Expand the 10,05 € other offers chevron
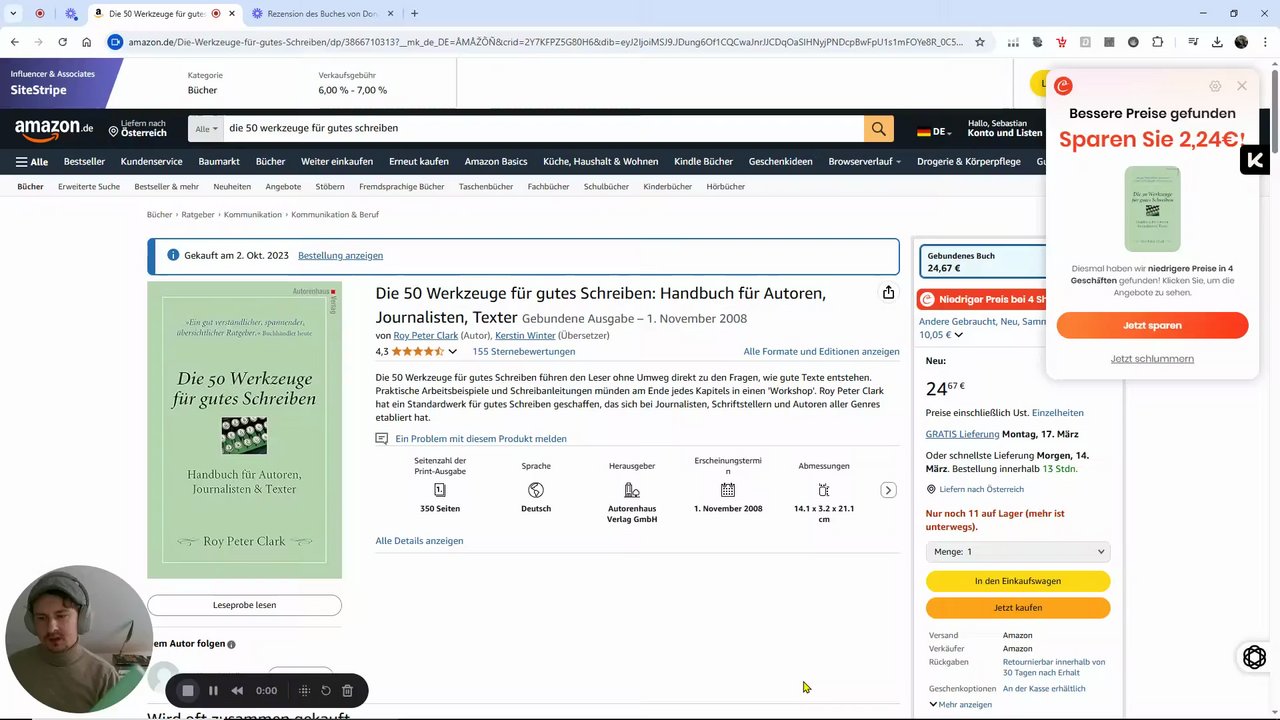The width and height of the screenshot is (1280, 720). pos(958,336)
